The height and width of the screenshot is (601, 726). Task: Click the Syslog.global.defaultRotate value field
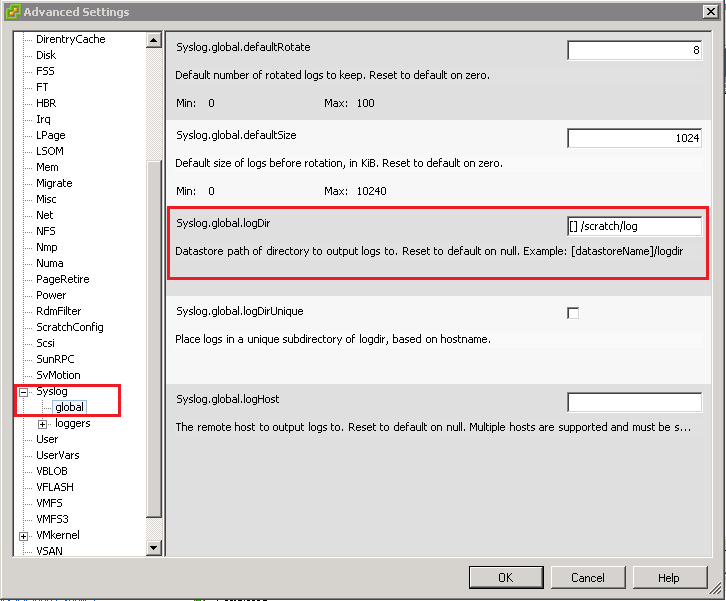(634, 50)
